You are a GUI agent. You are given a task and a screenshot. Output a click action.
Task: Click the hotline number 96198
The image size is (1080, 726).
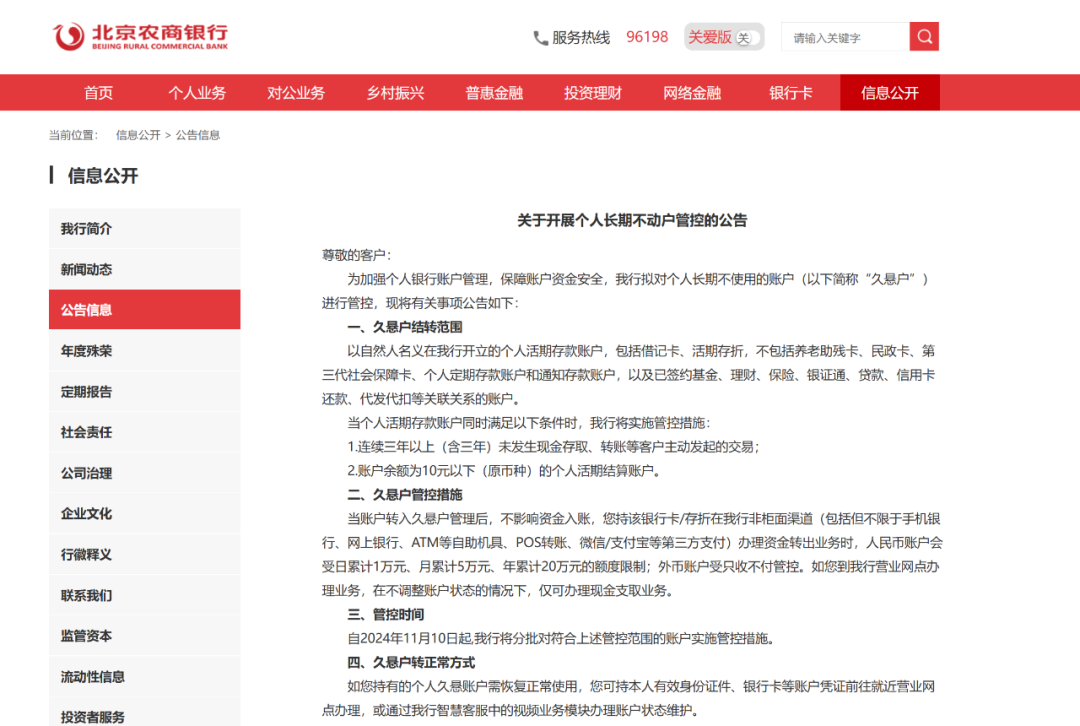coord(646,36)
